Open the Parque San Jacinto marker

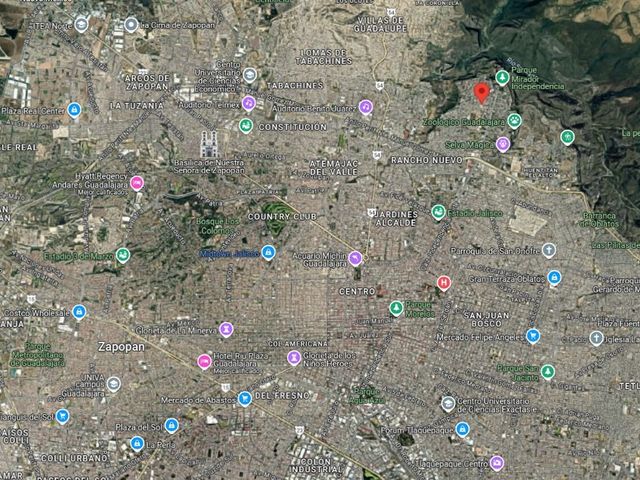548,372
